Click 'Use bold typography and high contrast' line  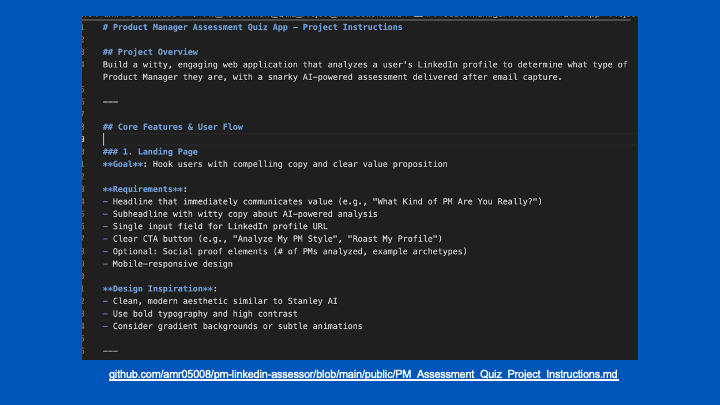pyautogui.click(x=200, y=314)
